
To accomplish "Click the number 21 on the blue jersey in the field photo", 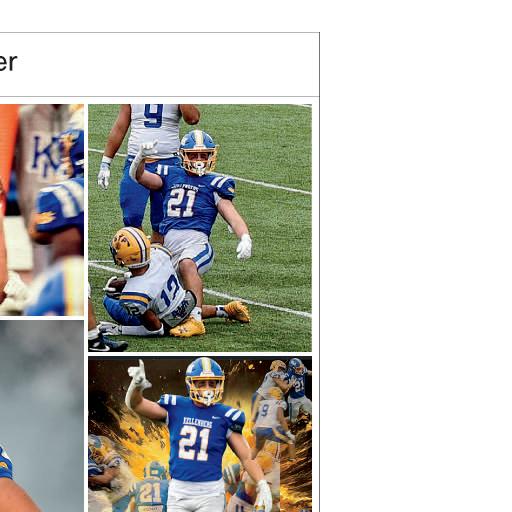I will coord(182,203).
